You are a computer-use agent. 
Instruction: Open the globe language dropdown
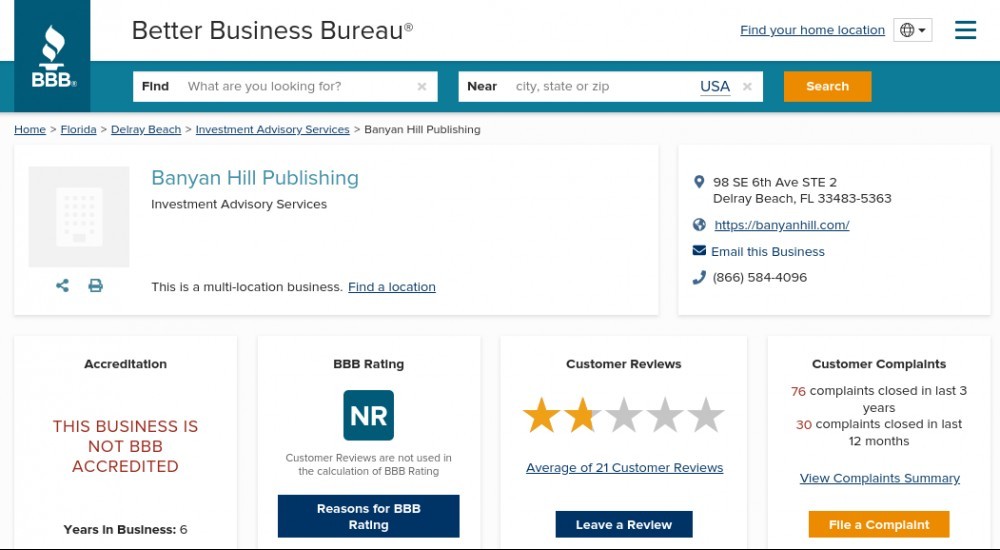pyautogui.click(x=913, y=30)
